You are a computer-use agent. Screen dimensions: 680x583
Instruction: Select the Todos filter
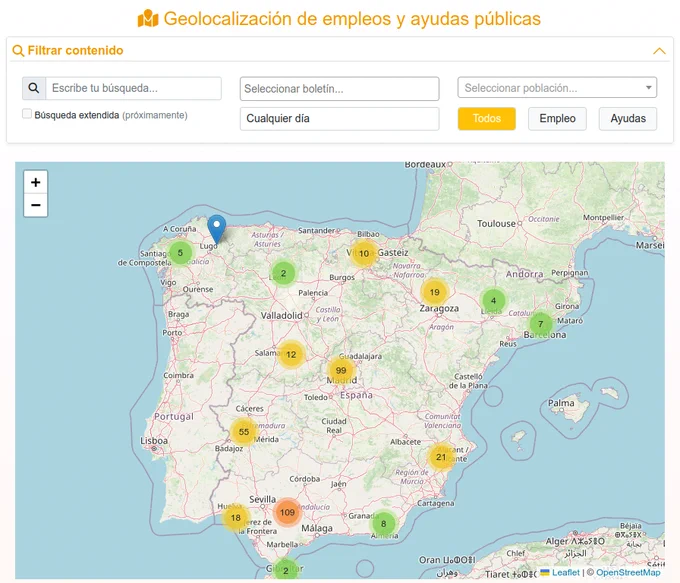pos(487,118)
